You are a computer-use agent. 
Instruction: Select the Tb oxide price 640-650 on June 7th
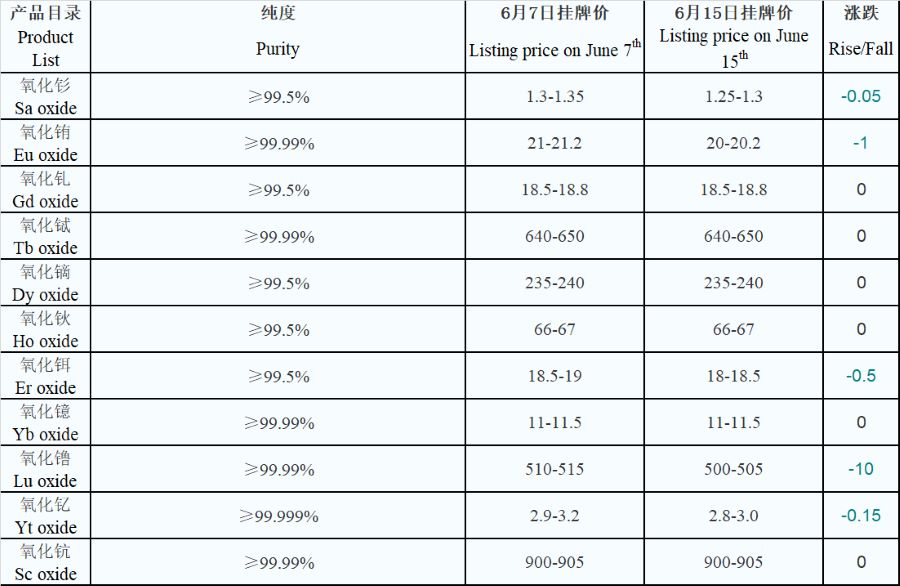click(x=554, y=236)
